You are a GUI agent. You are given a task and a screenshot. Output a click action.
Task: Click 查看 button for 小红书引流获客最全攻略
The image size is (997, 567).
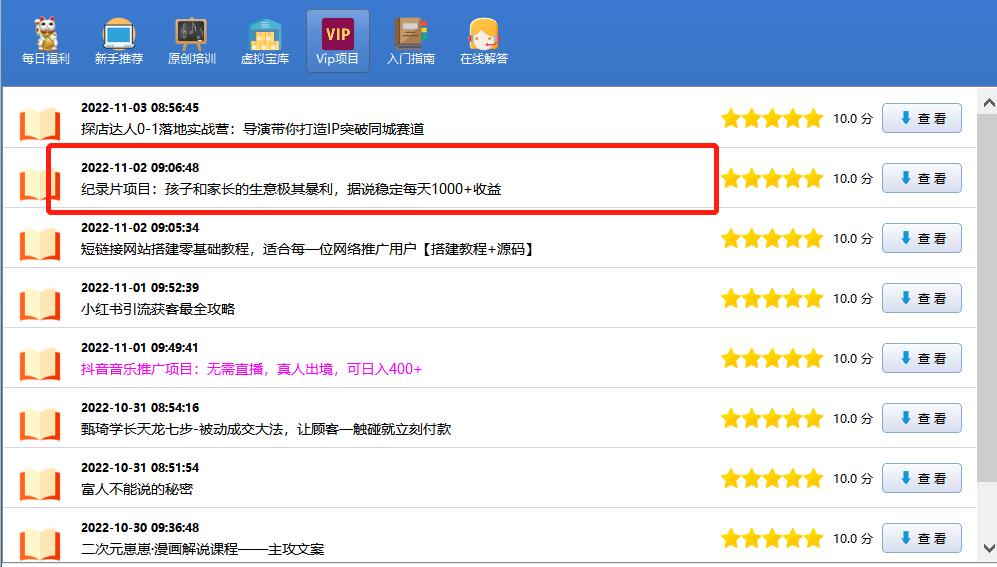click(921, 298)
